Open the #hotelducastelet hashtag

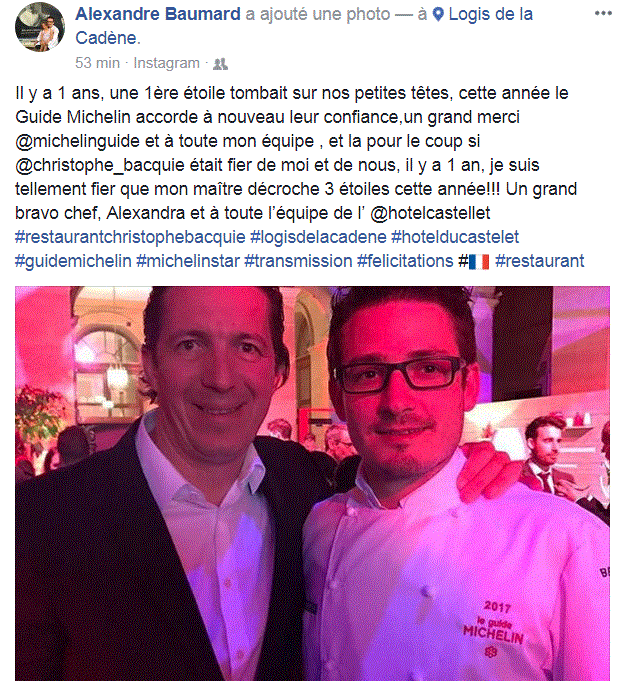click(x=455, y=237)
